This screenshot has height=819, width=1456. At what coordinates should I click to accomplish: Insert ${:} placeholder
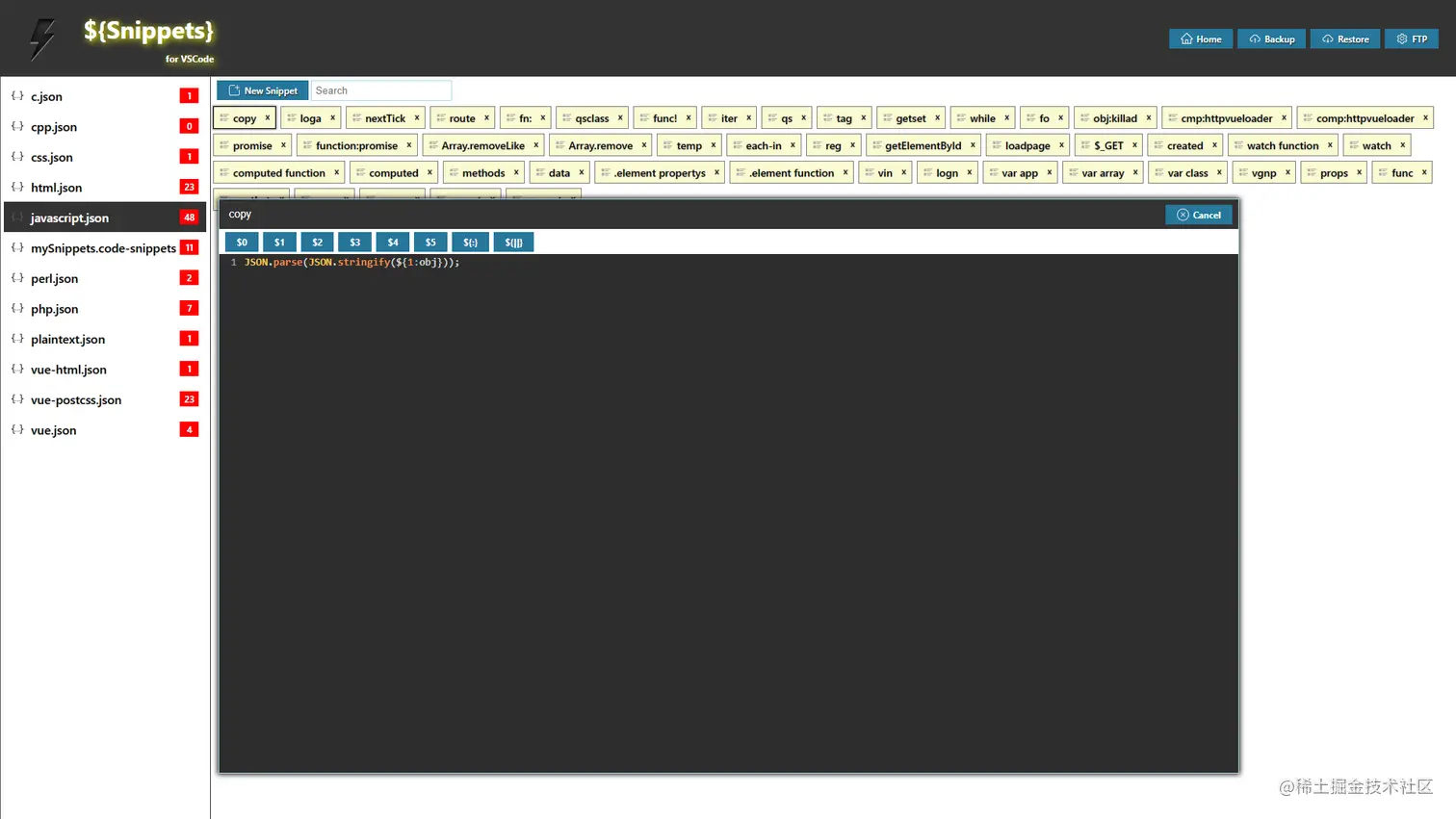[x=470, y=243]
